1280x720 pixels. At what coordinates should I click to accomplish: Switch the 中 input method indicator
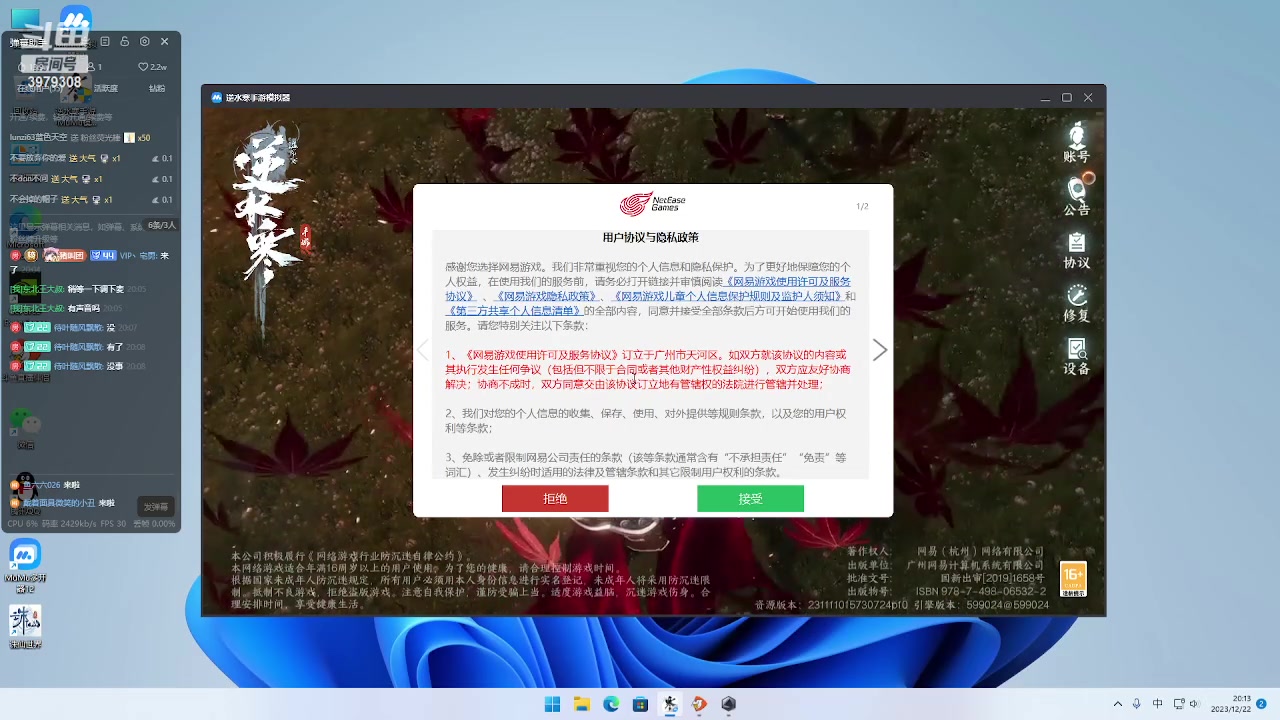(1158, 704)
